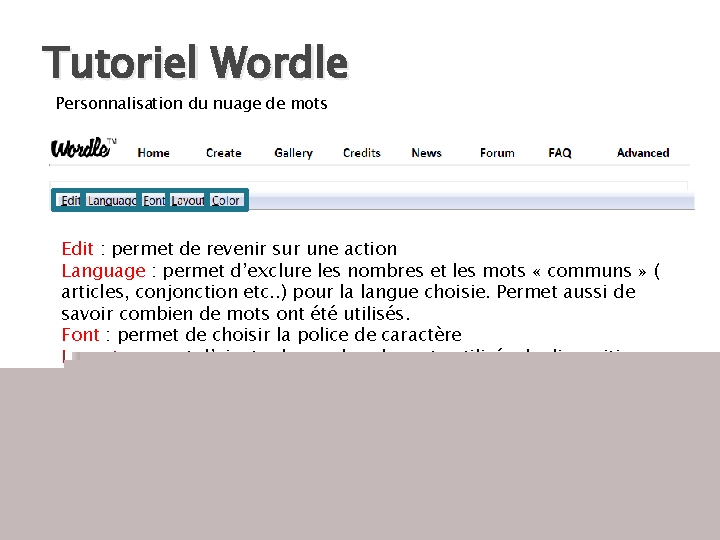Open the Edit menu
Viewport: 720px width, 540px height.
69,200
